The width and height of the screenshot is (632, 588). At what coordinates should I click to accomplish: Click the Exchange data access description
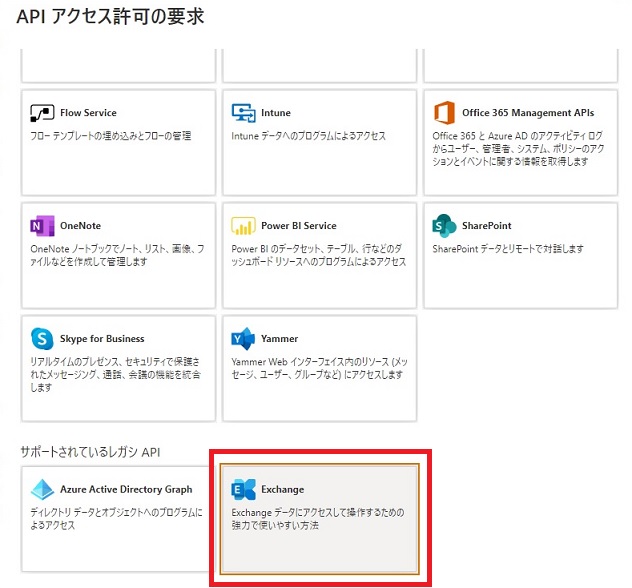click(x=318, y=519)
